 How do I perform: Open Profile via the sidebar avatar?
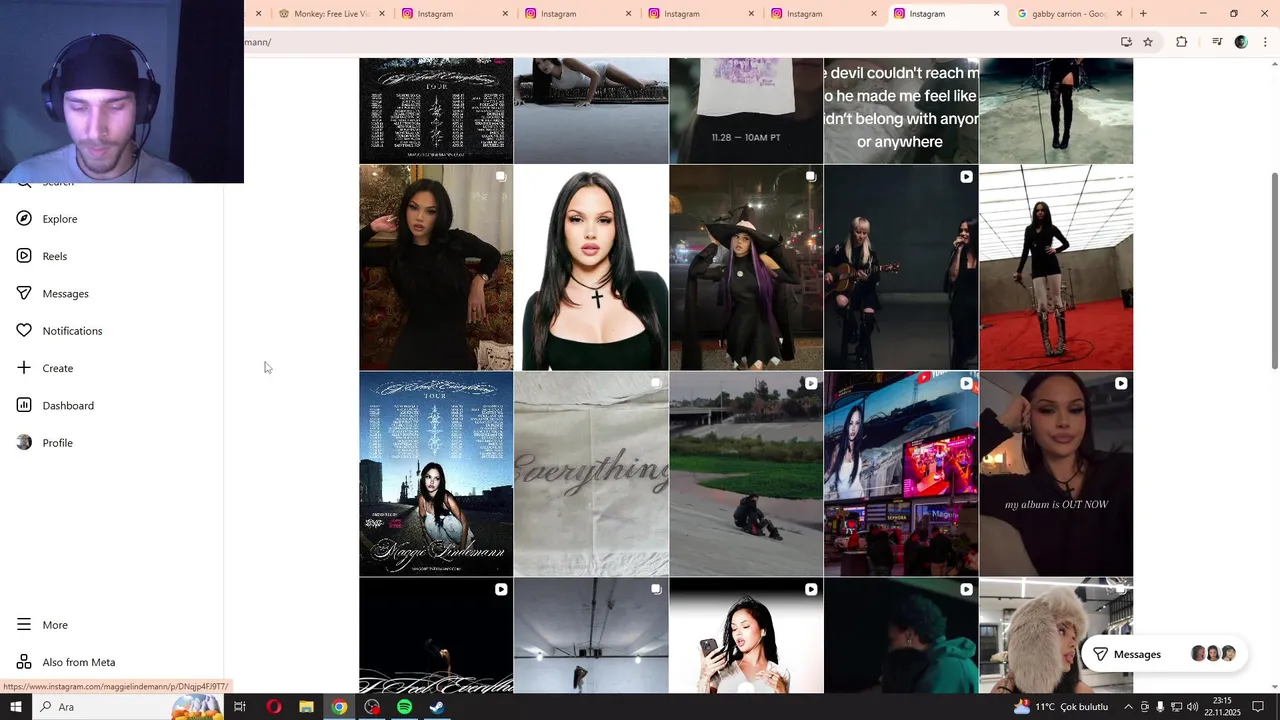(24, 443)
